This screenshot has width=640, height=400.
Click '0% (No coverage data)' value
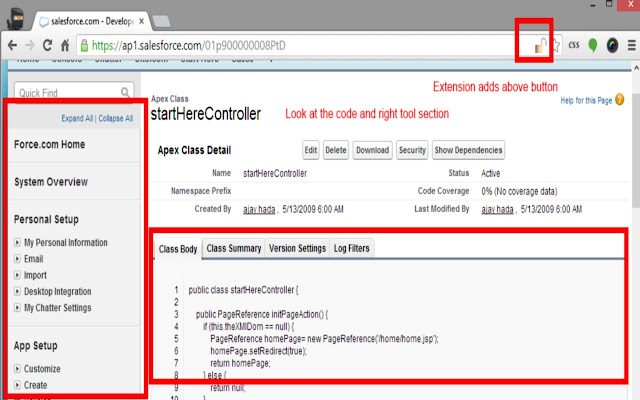point(519,191)
